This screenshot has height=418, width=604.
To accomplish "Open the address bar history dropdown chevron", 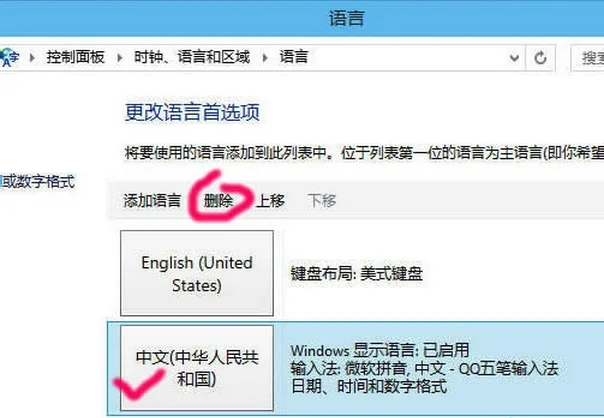I will (x=514, y=58).
